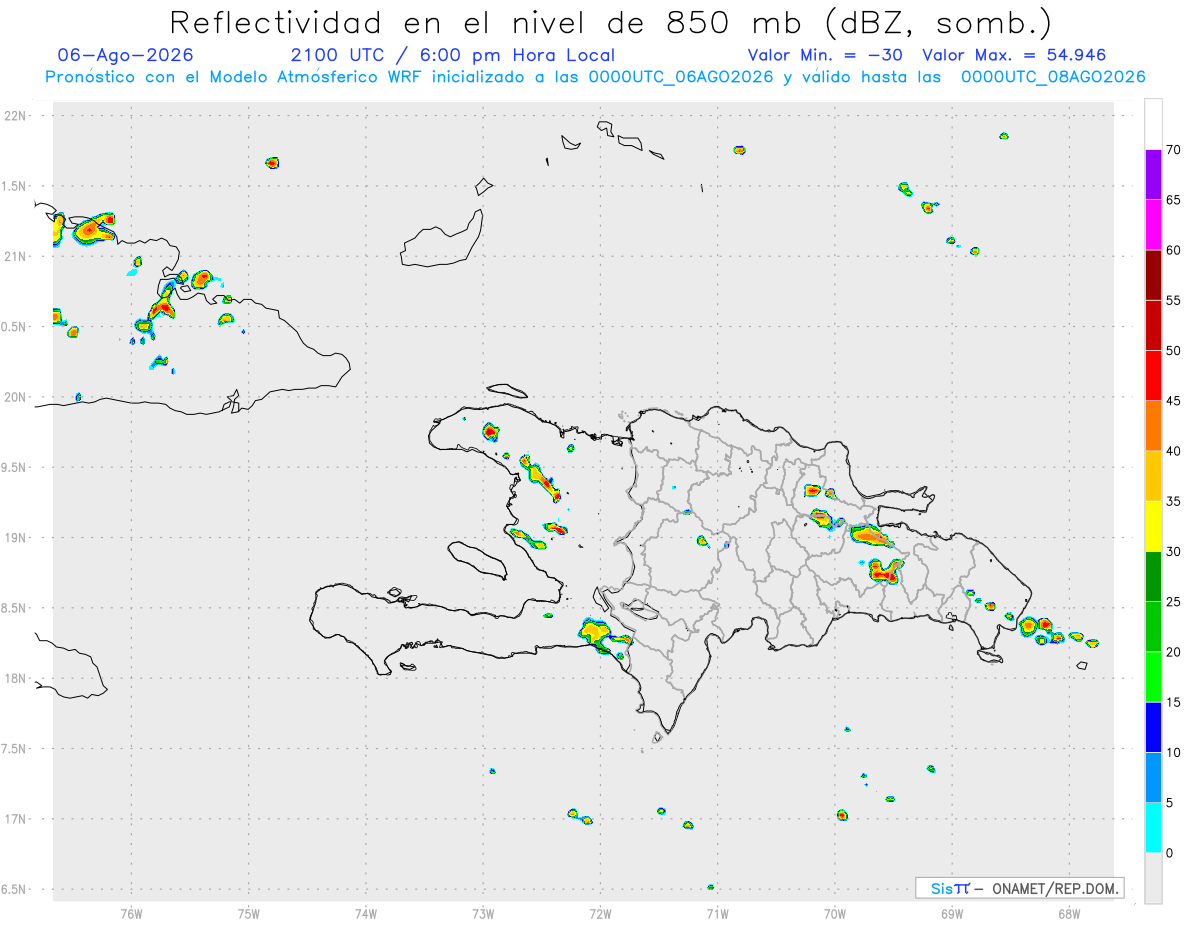Click the 'SisTT – ONAMET/REP.DOM.' credit box
The width and height of the screenshot is (1200, 927).
pyautogui.click(x=1020, y=888)
